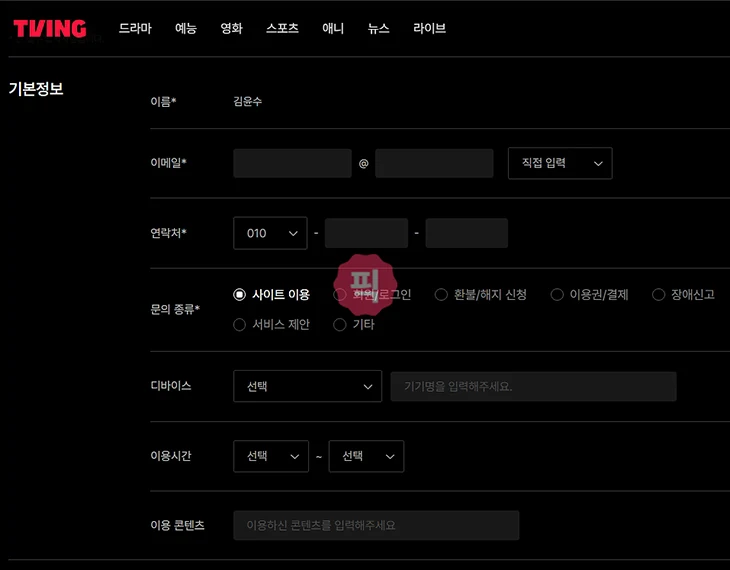Click the TVING logo
Viewport: 730px width, 570px height.
click(x=49, y=28)
